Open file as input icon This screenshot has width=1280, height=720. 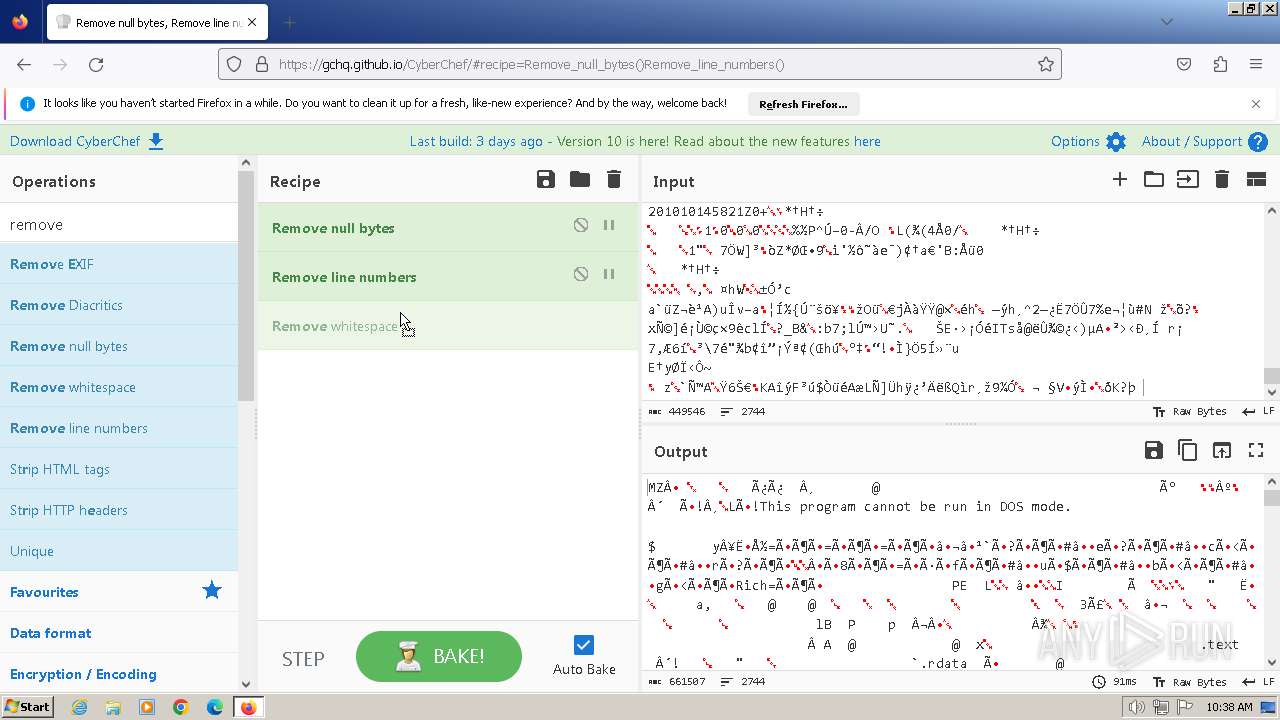tap(1188, 179)
